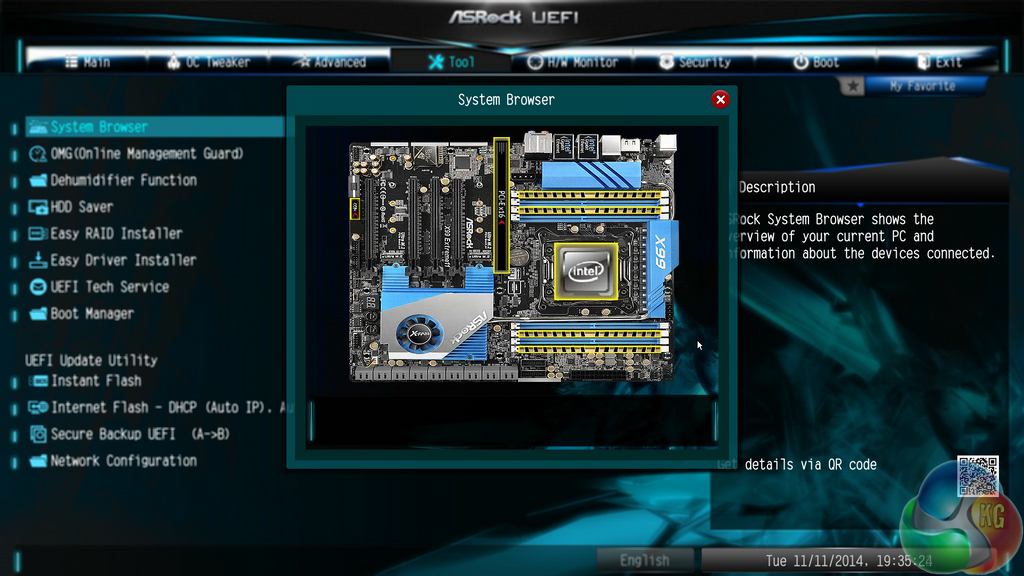Click the upper yellow DIMM memory slots
The width and height of the screenshot is (1024, 576).
(x=590, y=204)
